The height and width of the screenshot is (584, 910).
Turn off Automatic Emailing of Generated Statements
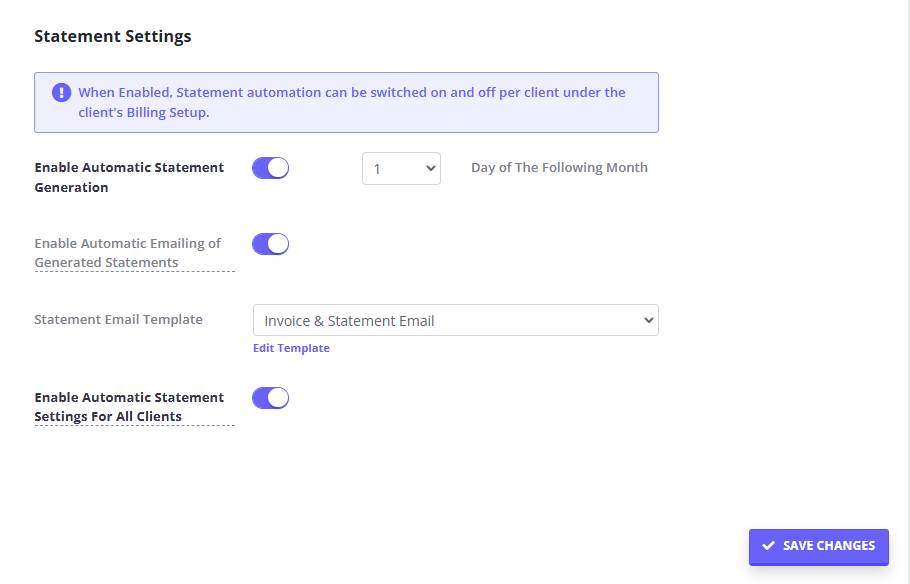[270, 243]
